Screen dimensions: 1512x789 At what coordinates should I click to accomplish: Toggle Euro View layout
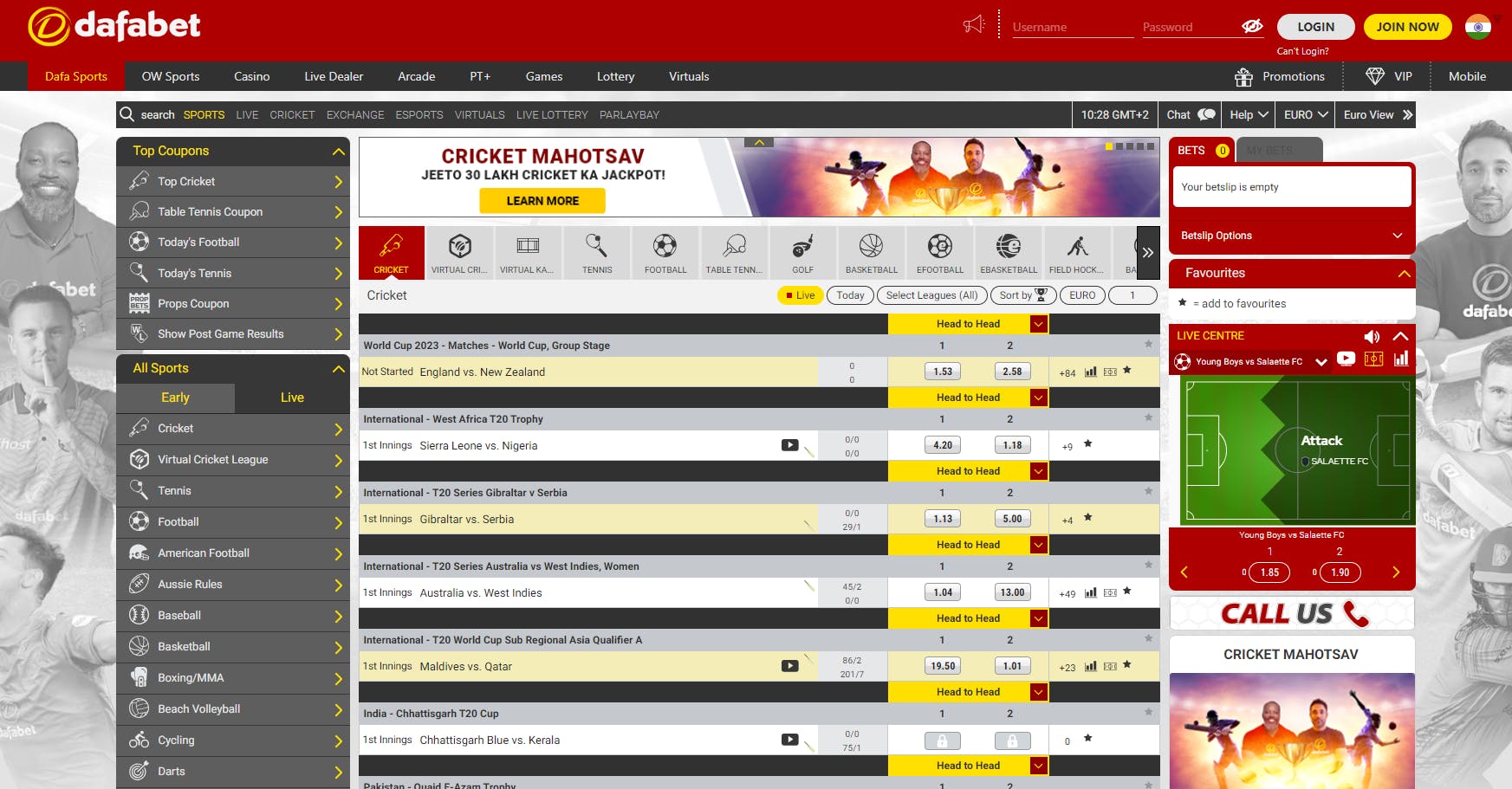(x=1378, y=114)
